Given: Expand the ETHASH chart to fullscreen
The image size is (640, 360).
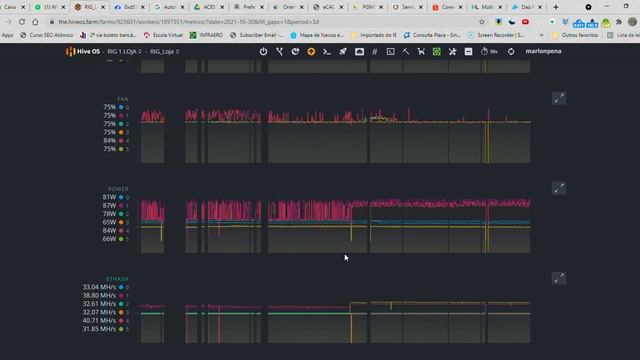Looking at the screenshot, I should (559, 278).
